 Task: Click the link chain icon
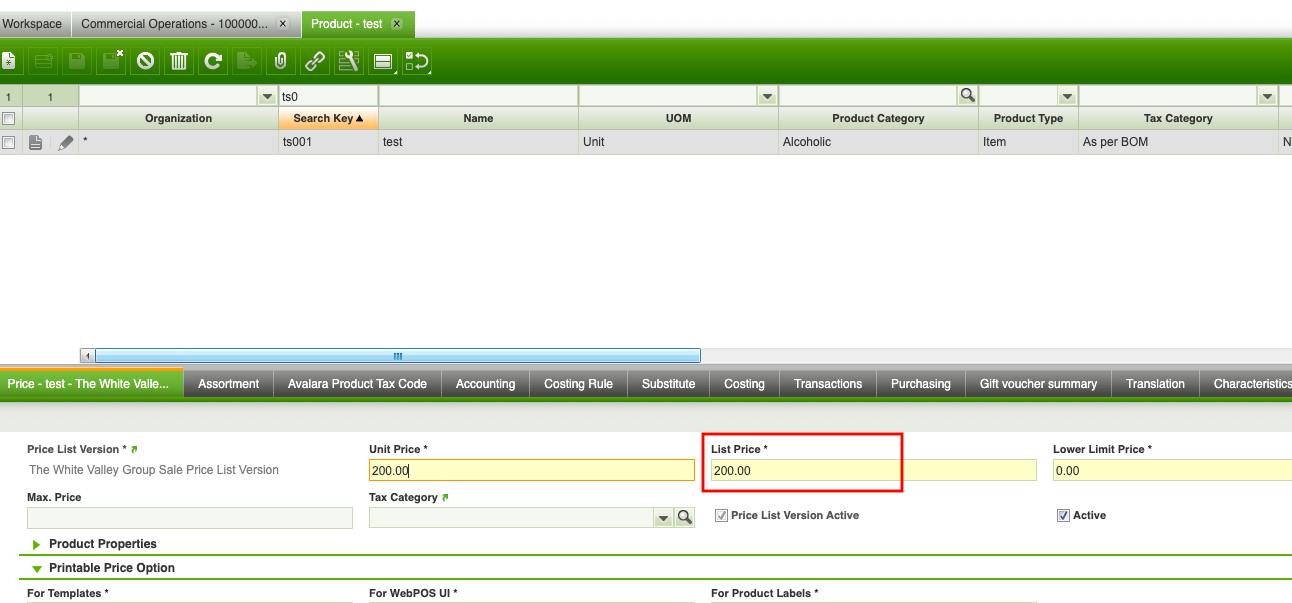315,61
